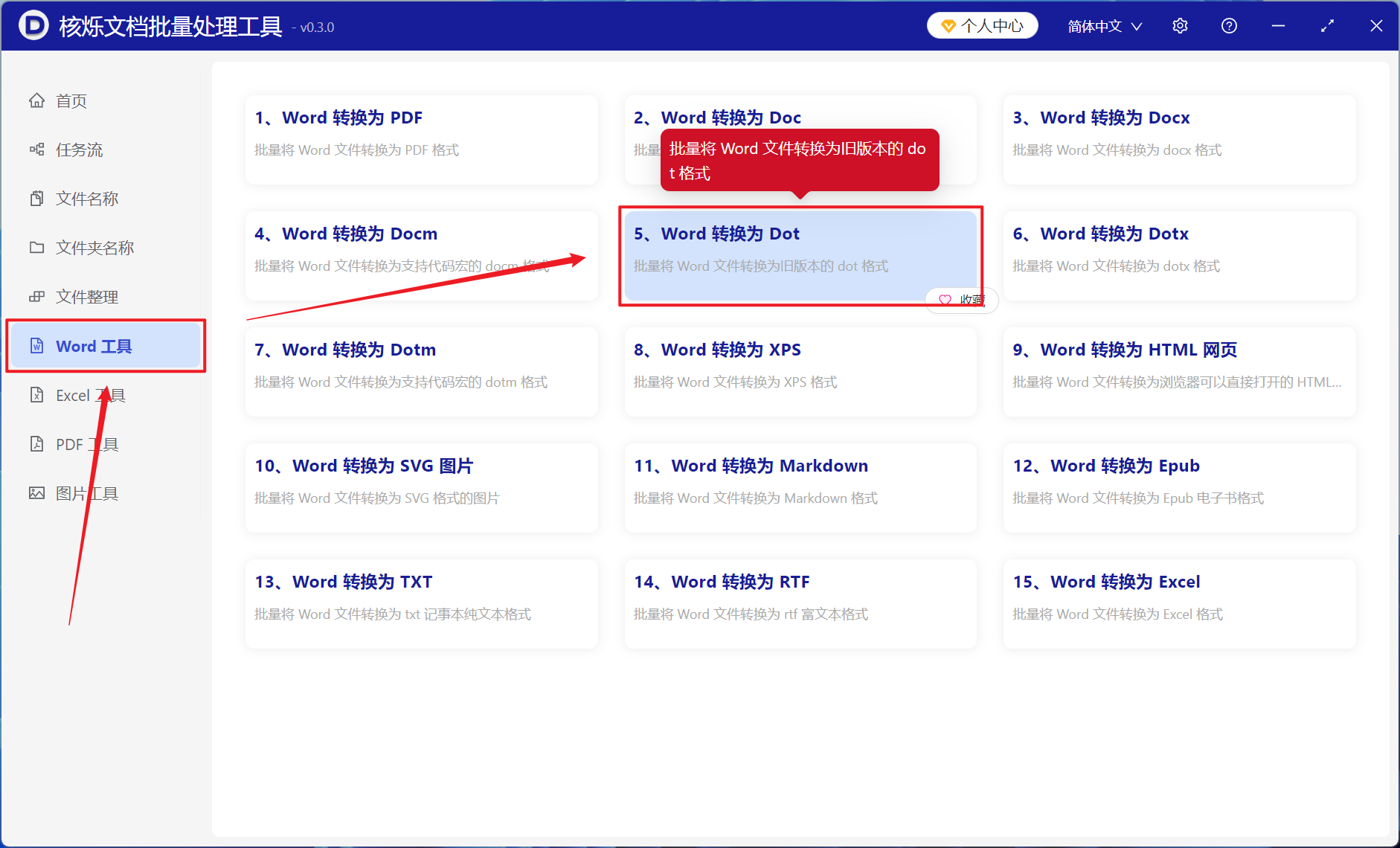Click the file organize icon beside 文件整理
This screenshot has height=848, width=1400.
coord(36,297)
